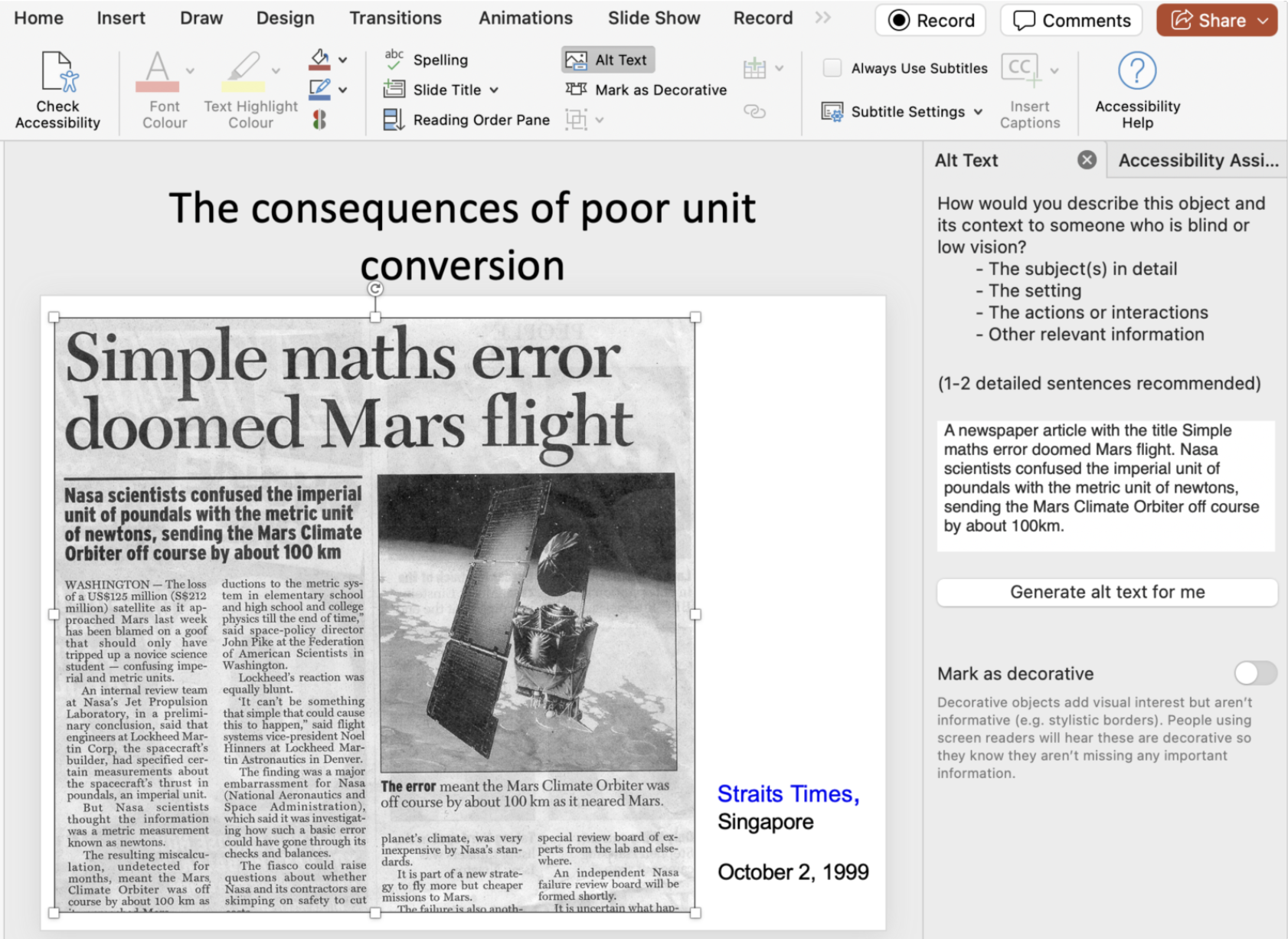This screenshot has height=939, width=1288.
Task: Click Mark as Decorative in ribbon
Action: pos(646,90)
